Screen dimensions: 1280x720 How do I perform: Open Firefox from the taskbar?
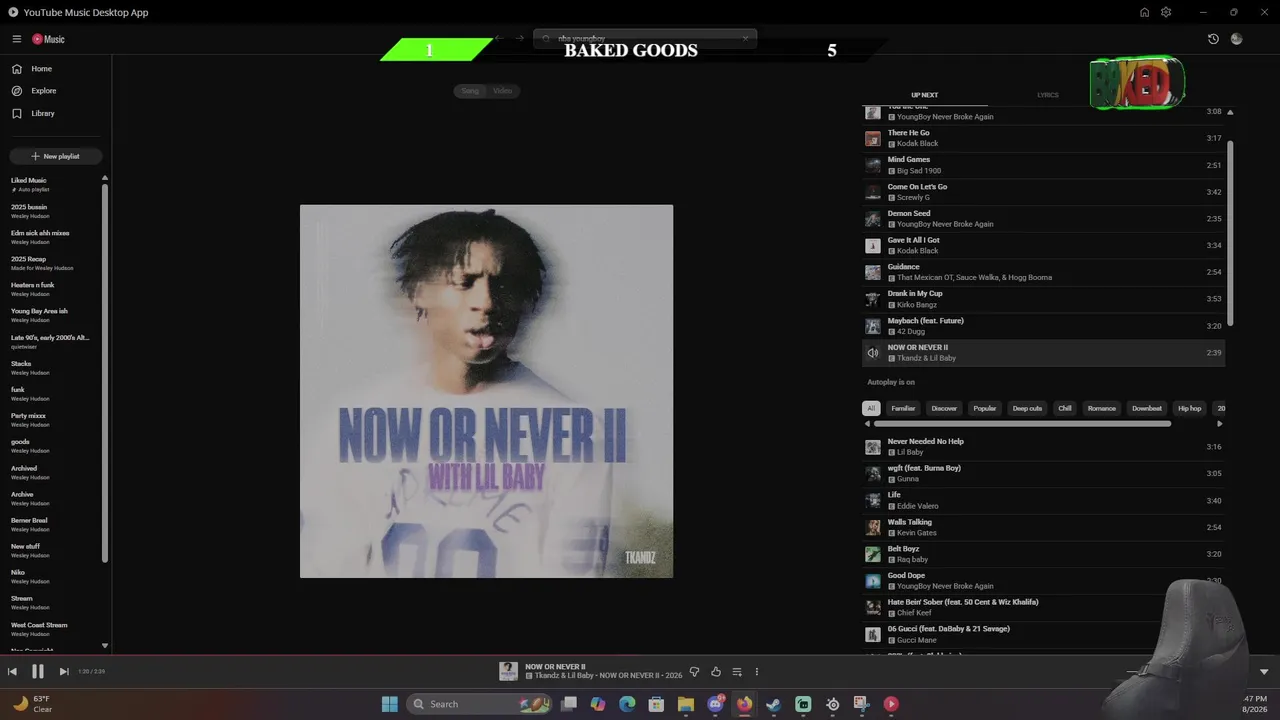745,704
